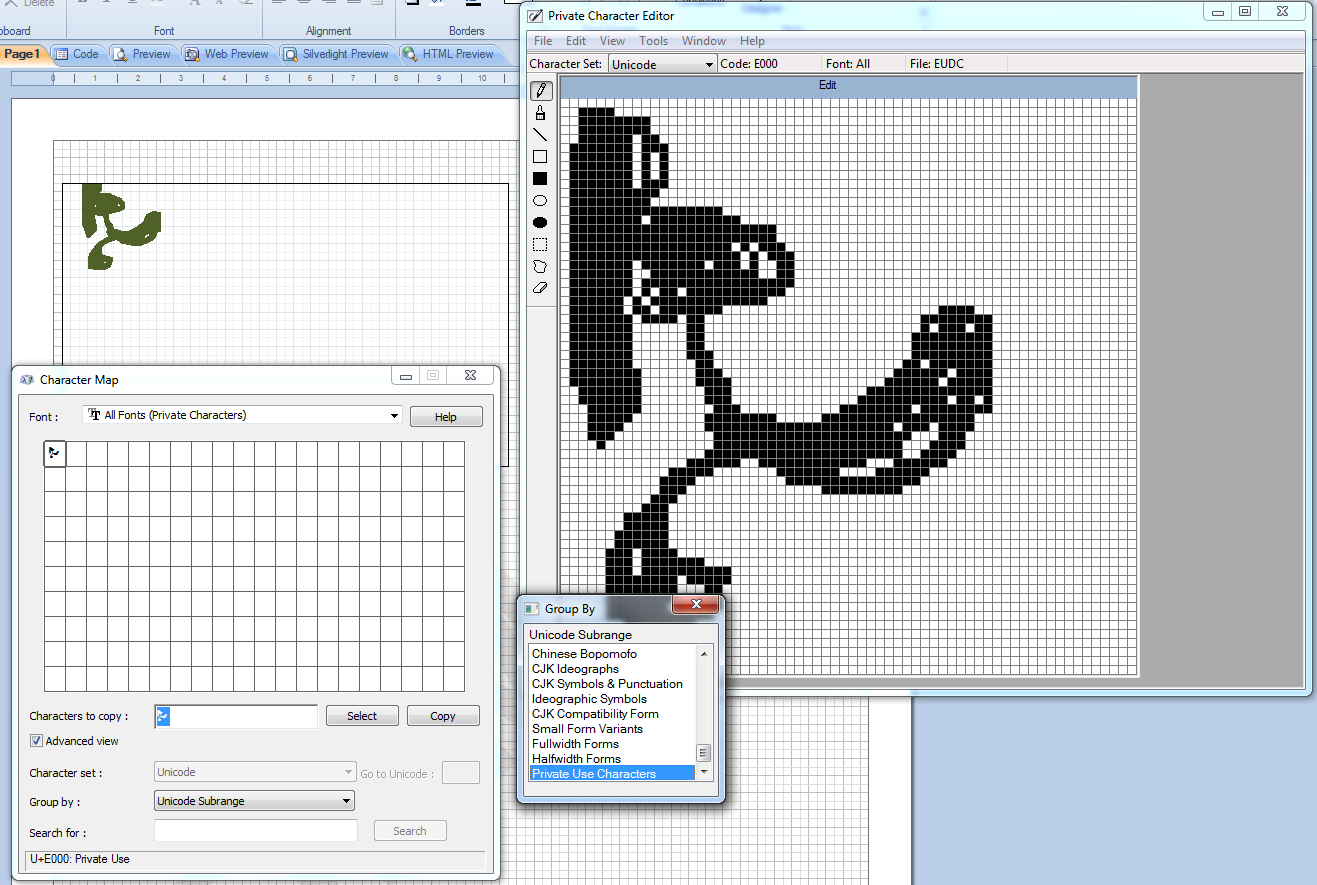This screenshot has height=885, width=1317.
Task: Open the disabled Character set combo box
Action: coord(255,772)
